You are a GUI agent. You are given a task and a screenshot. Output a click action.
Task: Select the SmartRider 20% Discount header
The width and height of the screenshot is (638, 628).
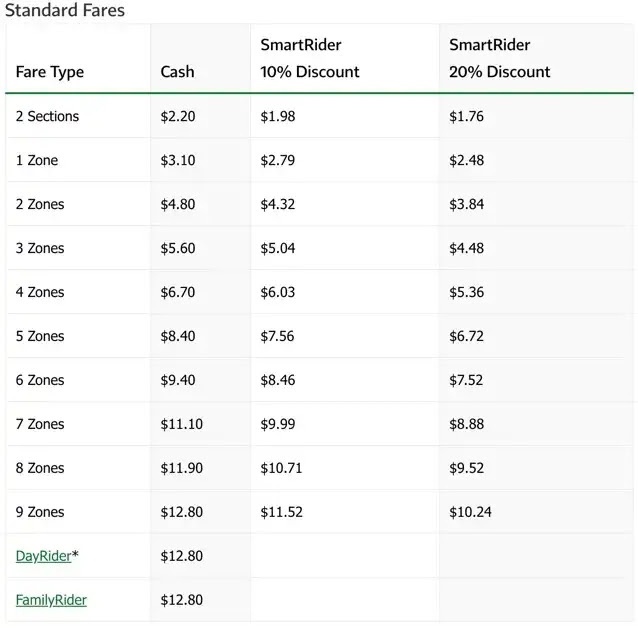[500, 58]
